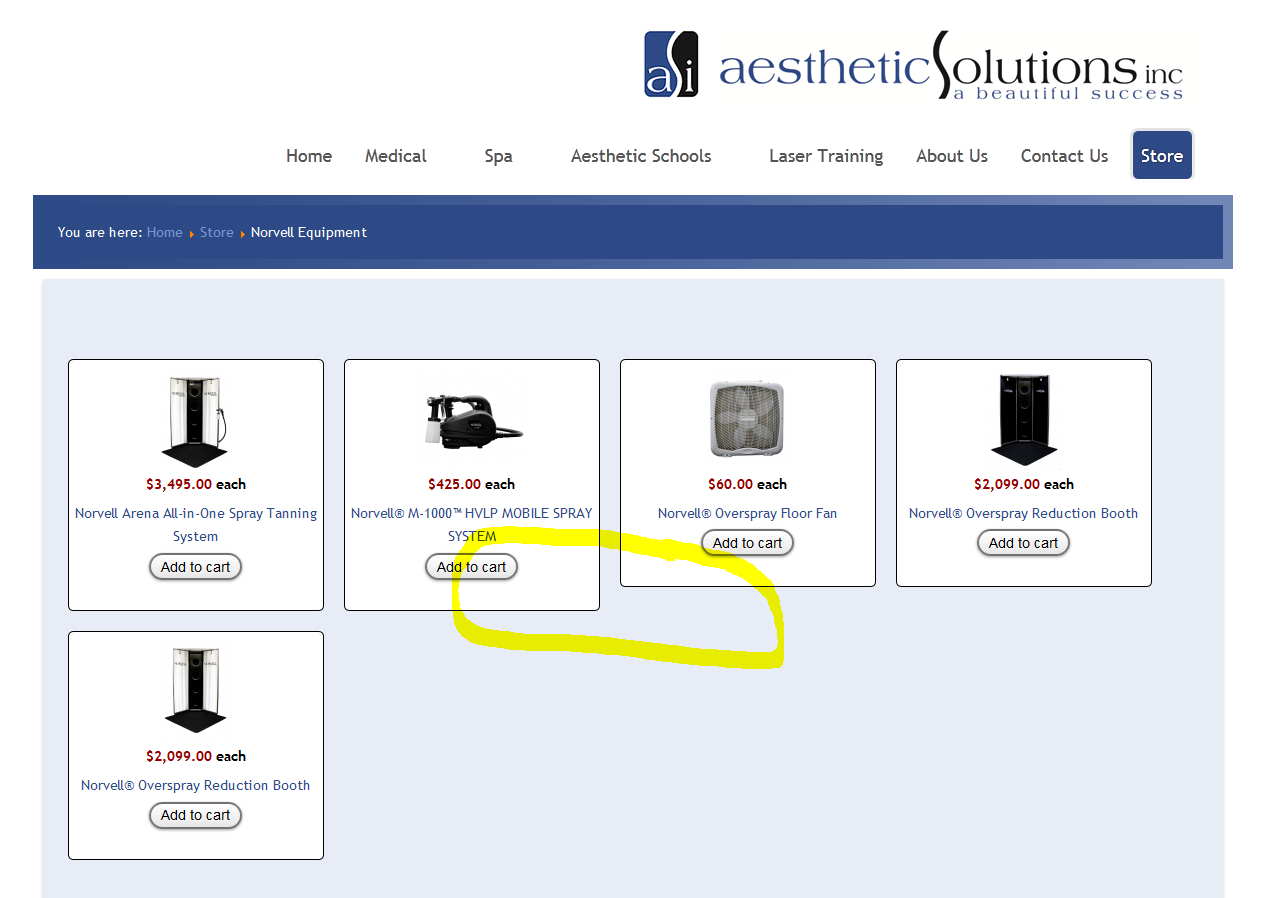Image resolution: width=1268 pixels, height=898 pixels.
Task: Open the black Overspray Reduction Booth thumbnail
Action: coord(1024,421)
